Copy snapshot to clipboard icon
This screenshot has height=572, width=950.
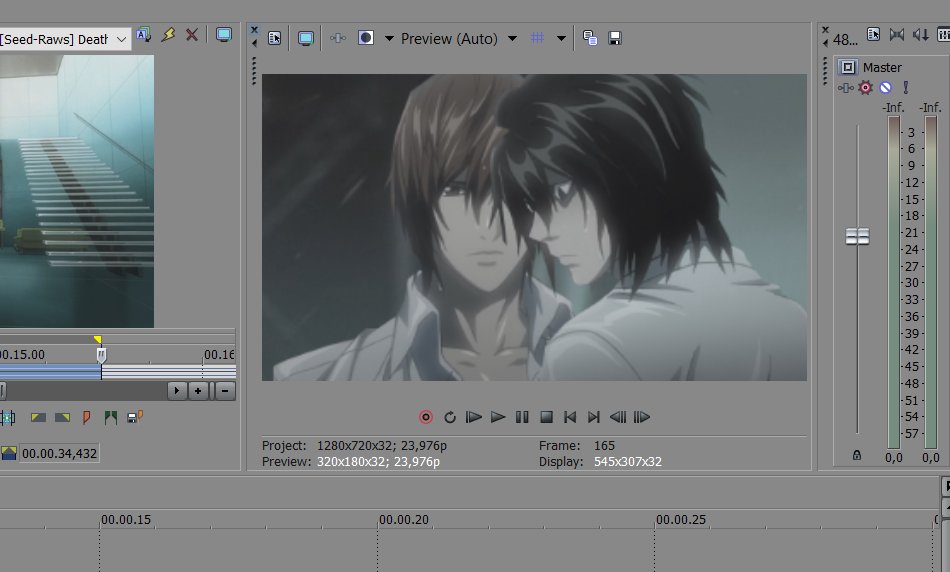[590, 38]
